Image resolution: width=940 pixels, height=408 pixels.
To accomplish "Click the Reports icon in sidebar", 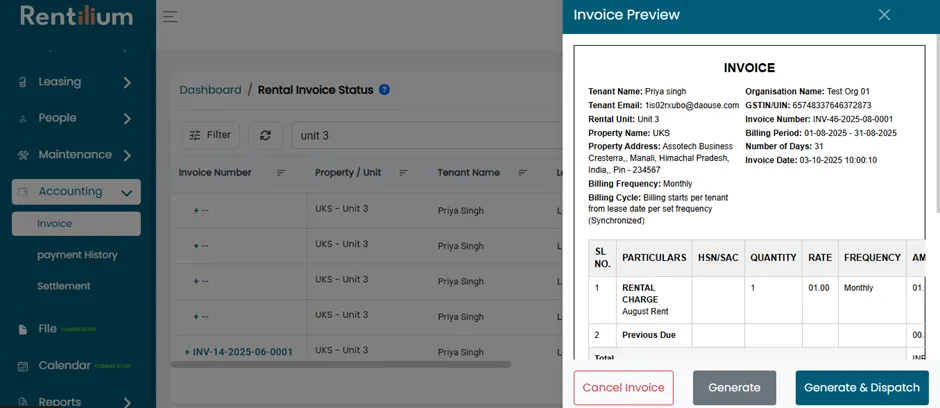I will [x=23, y=402].
